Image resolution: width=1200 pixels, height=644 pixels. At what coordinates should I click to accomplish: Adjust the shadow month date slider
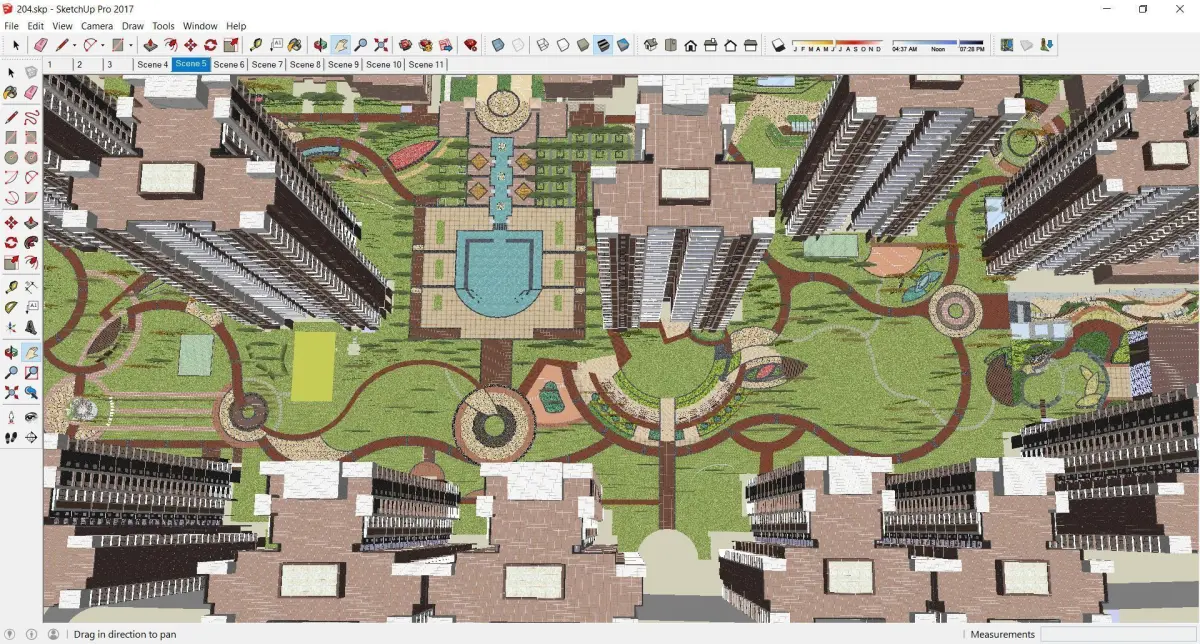coord(838,45)
